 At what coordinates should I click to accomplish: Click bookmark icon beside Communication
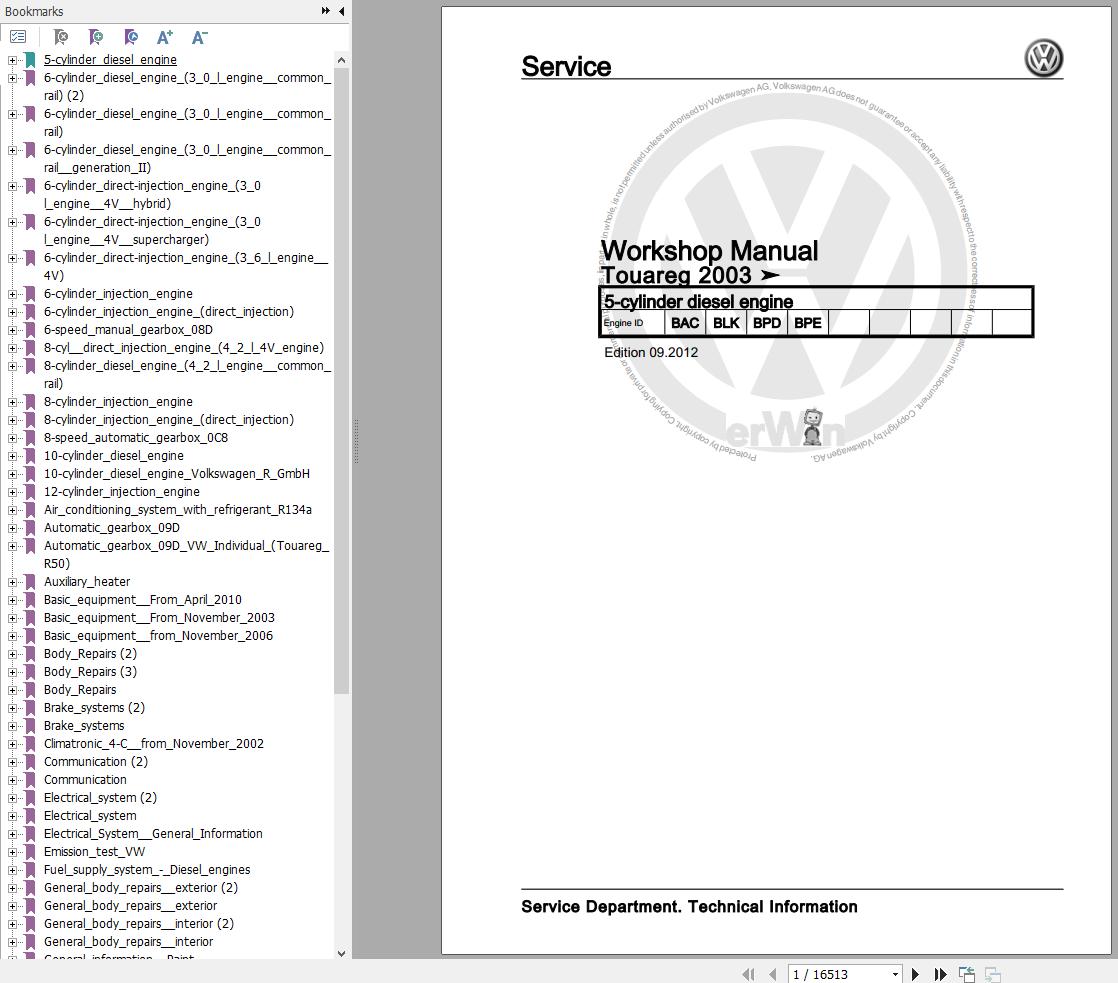[x=30, y=780]
